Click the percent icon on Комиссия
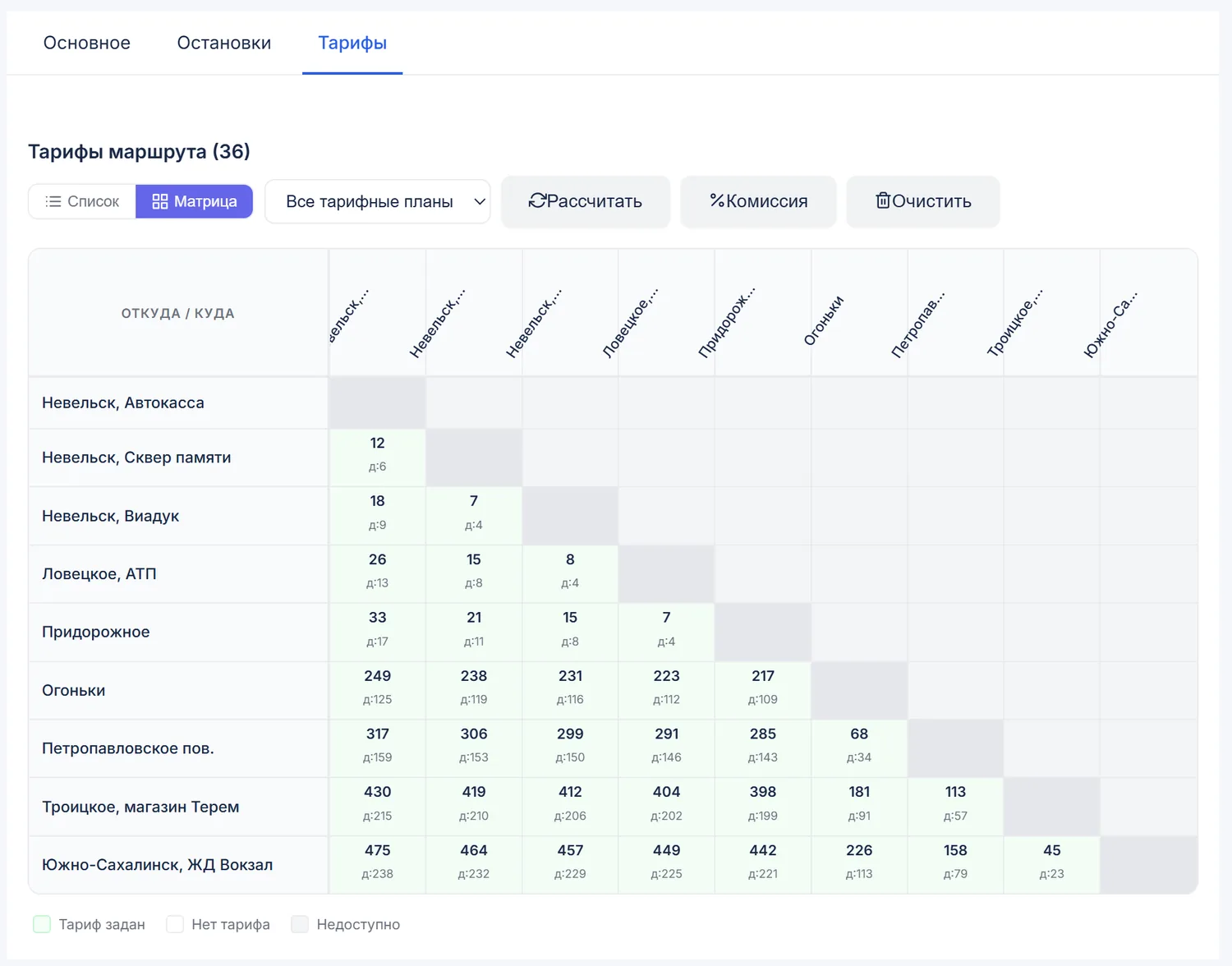This screenshot has width=1232, height=966. (717, 200)
